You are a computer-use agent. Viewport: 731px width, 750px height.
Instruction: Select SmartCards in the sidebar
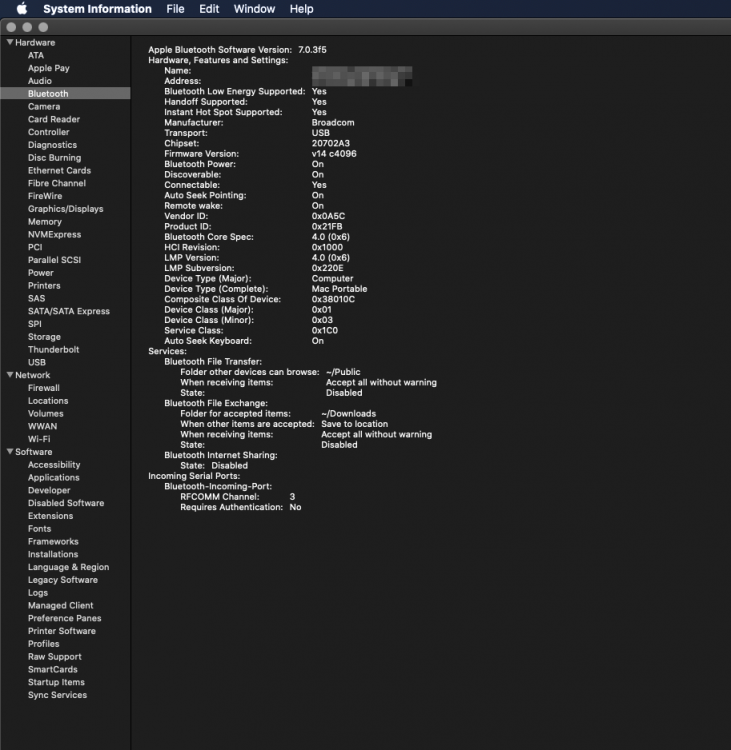(x=53, y=670)
